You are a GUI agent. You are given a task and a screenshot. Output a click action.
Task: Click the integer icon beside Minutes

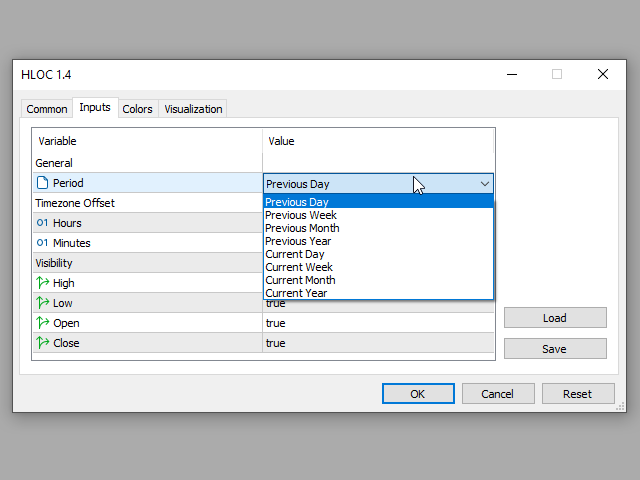(x=42, y=243)
